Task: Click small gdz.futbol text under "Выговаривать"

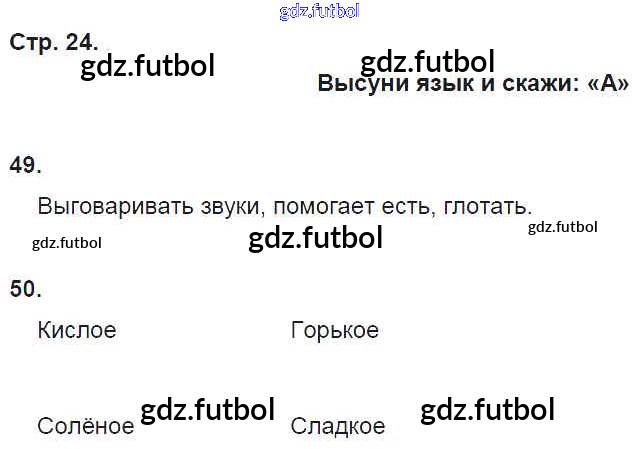Action: 67,242
